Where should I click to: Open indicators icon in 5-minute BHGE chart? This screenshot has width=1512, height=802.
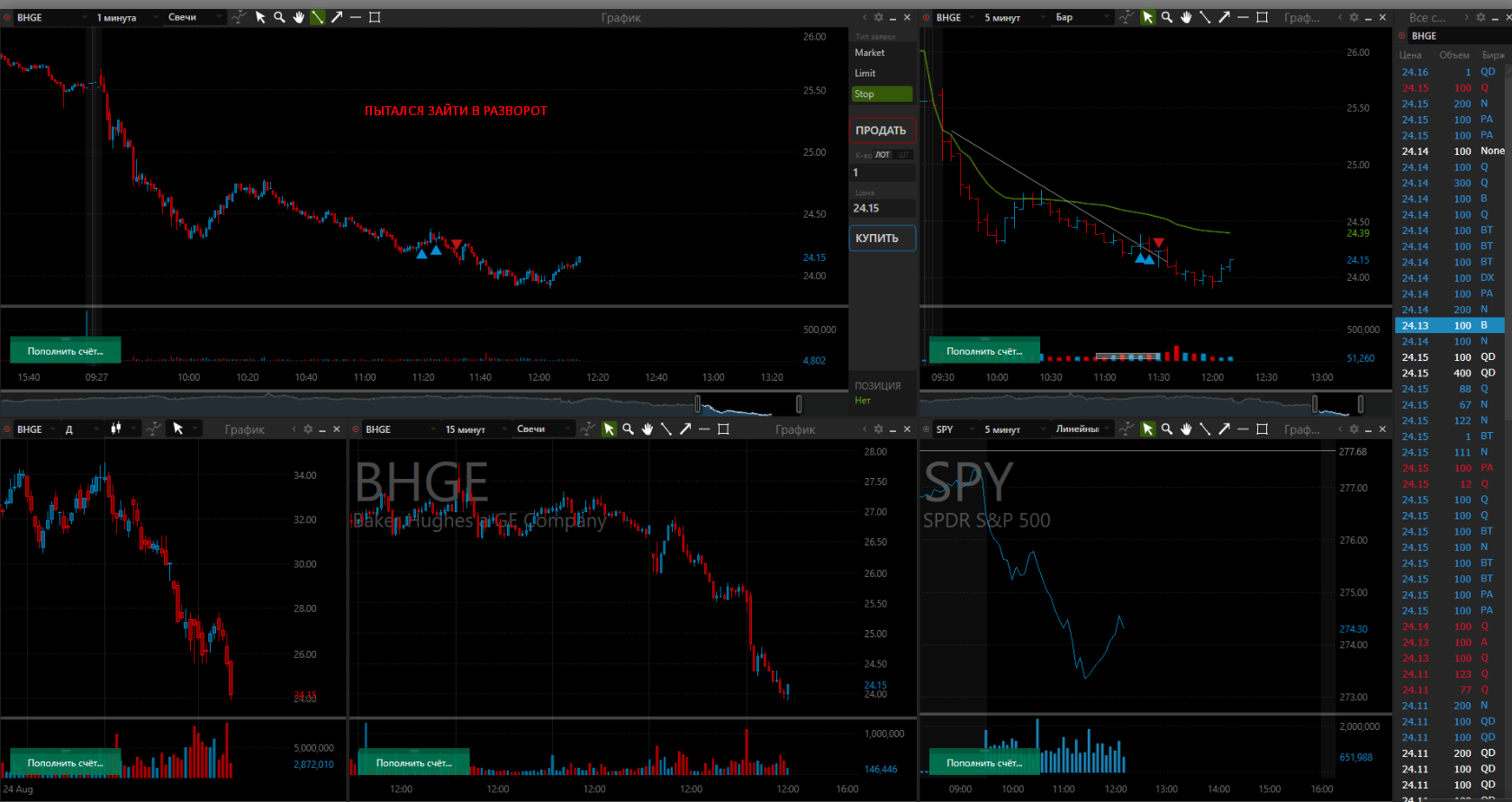click(1126, 17)
